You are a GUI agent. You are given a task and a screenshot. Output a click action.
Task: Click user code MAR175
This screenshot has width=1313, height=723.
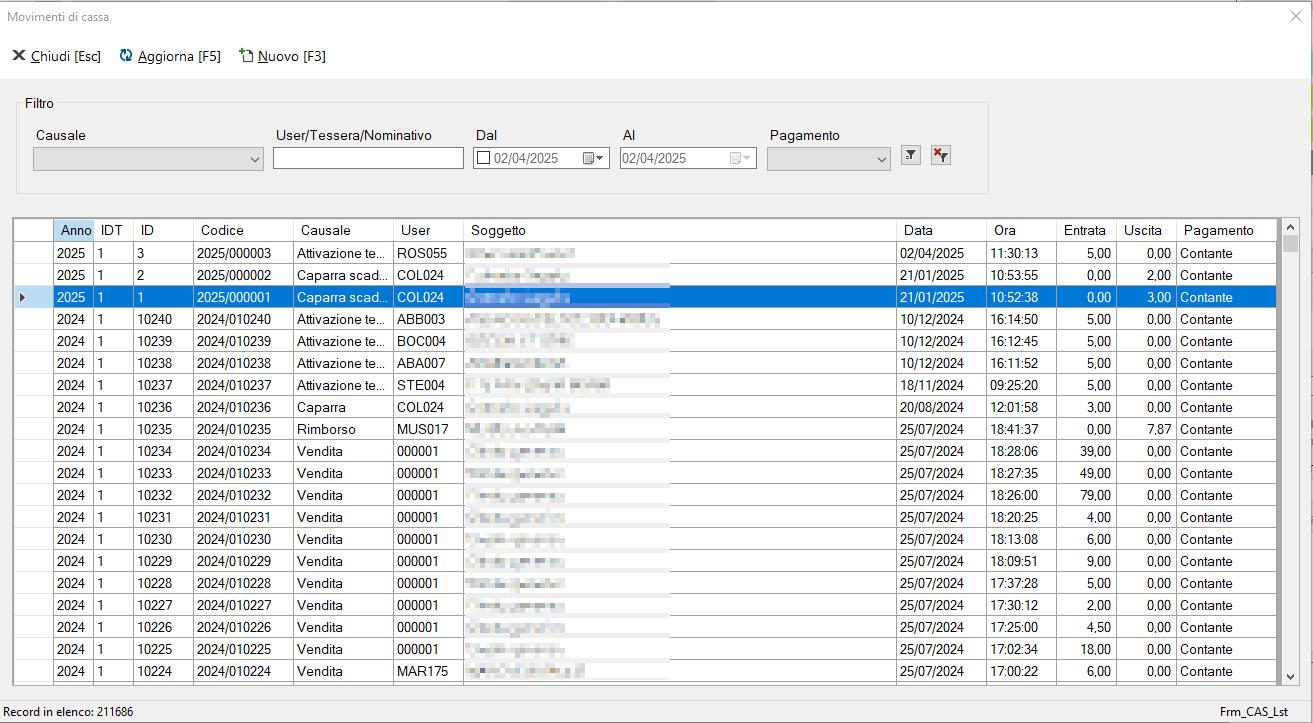[x=428, y=671]
